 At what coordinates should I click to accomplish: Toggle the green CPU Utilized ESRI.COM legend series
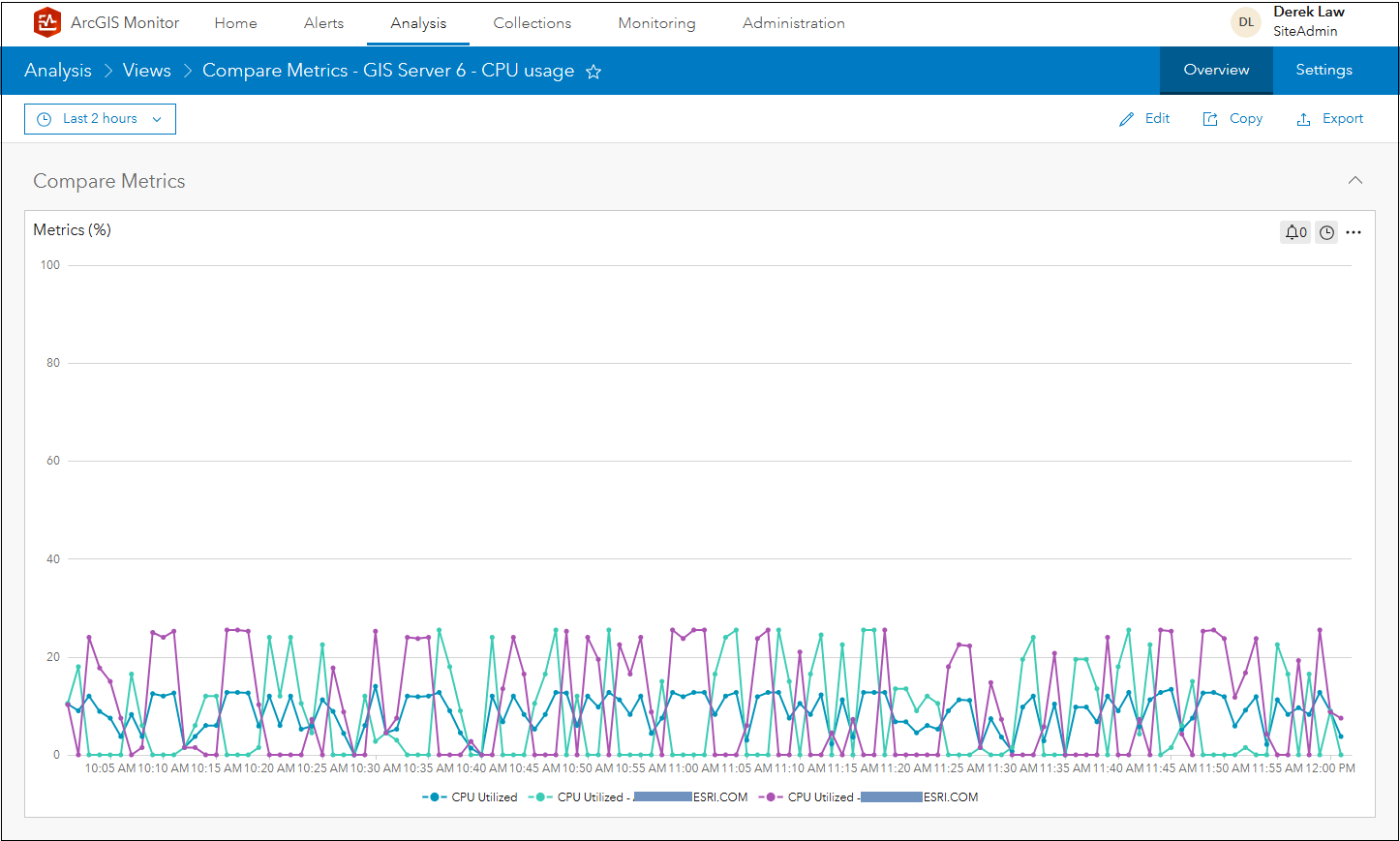point(638,797)
